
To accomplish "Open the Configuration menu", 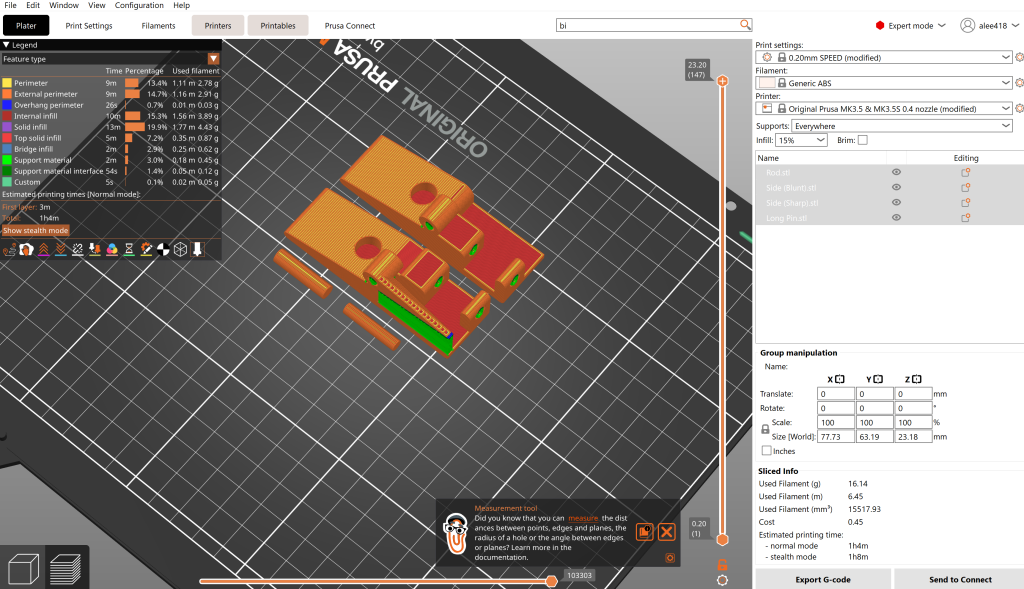I will point(139,5).
